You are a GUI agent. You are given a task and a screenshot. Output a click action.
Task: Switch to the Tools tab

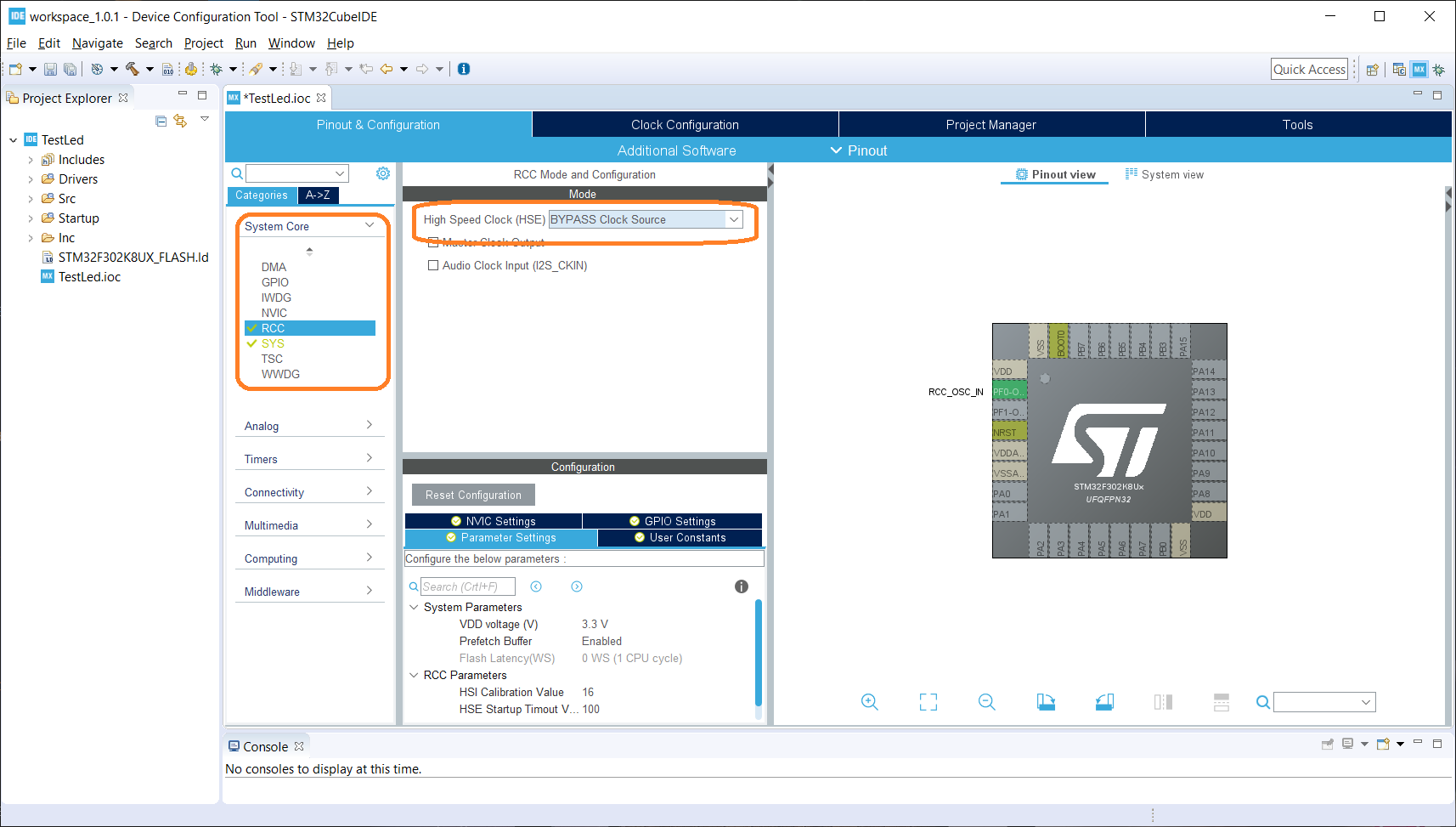1298,124
